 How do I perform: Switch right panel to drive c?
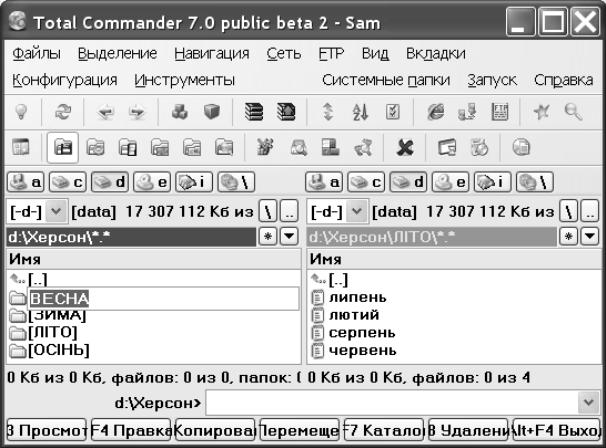(366, 182)
